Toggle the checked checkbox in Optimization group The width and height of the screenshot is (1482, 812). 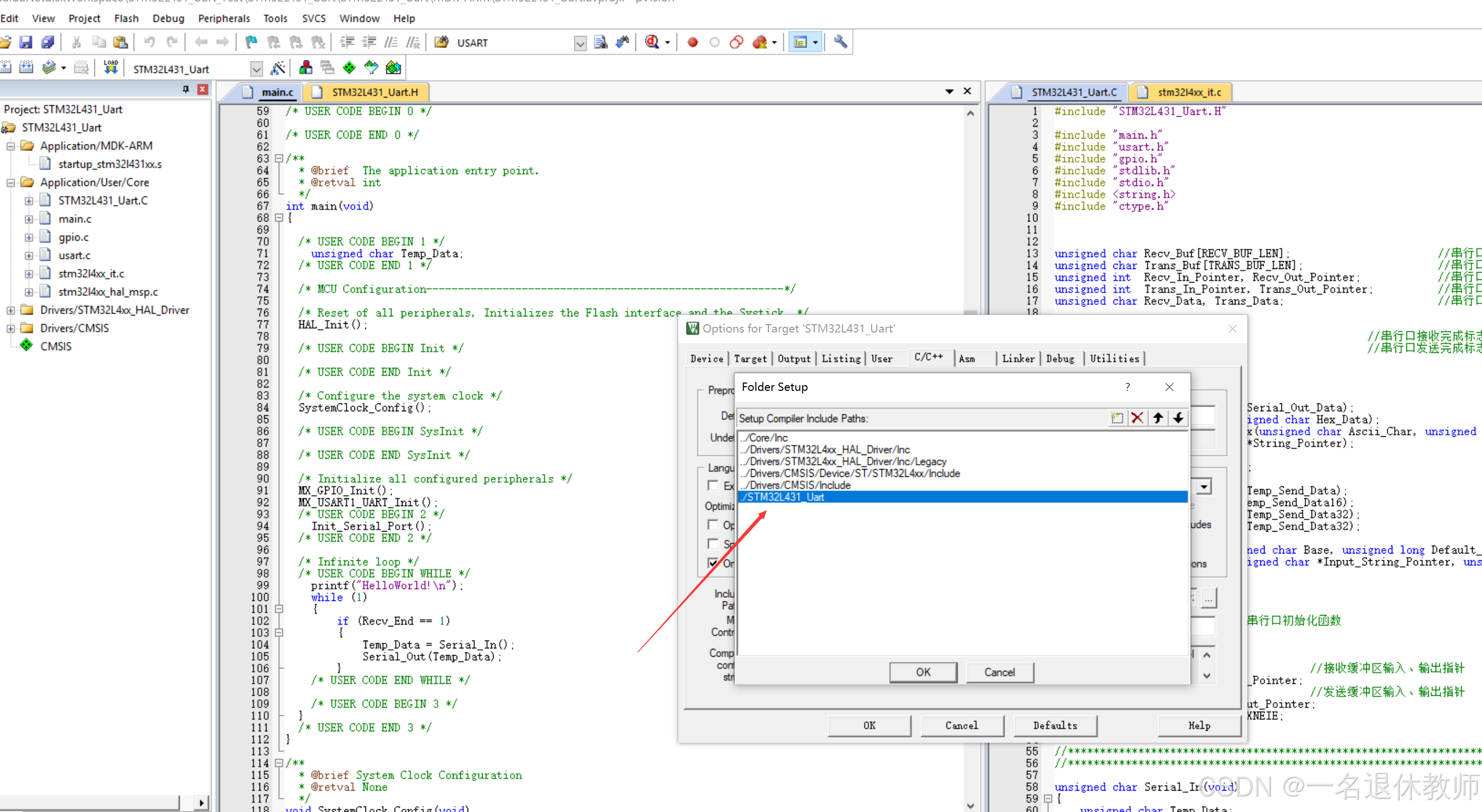coord(714,563)
